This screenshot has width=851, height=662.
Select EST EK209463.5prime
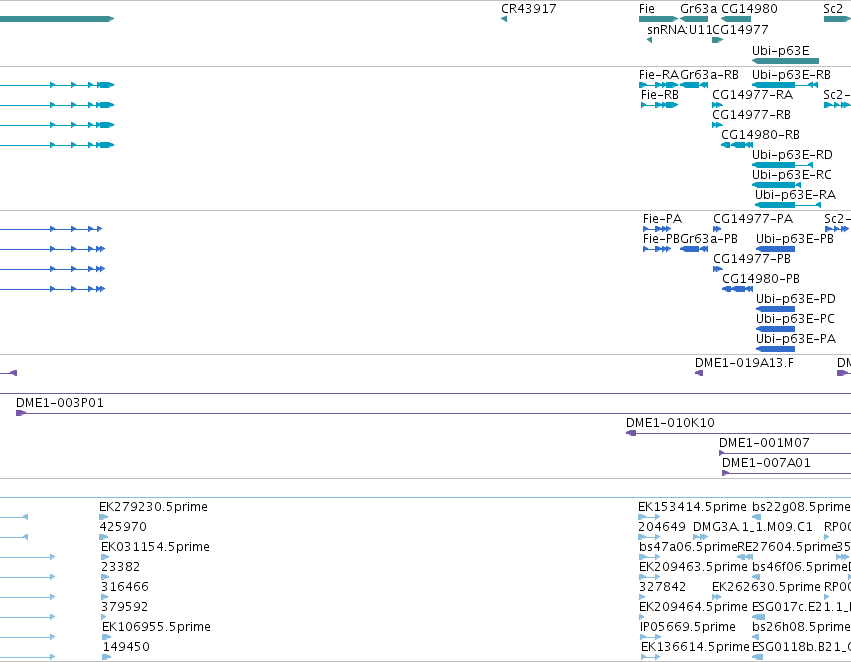click(649, 577)
